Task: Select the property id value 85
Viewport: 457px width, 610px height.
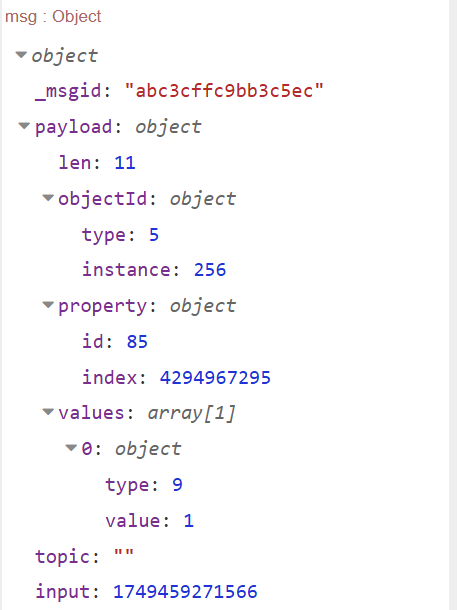Action: pos(137,342)
